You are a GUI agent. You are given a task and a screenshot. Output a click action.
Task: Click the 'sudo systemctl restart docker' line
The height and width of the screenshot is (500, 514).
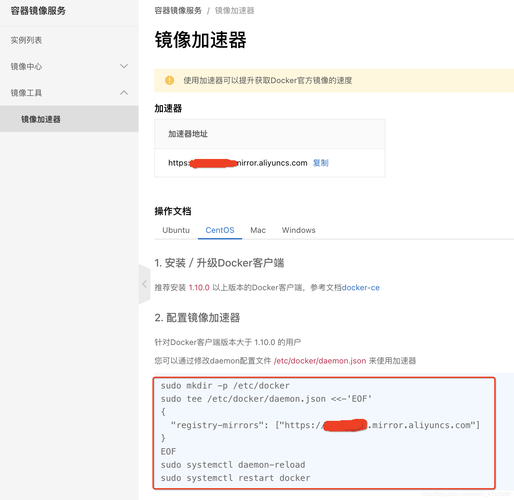[x=235, y=478]
